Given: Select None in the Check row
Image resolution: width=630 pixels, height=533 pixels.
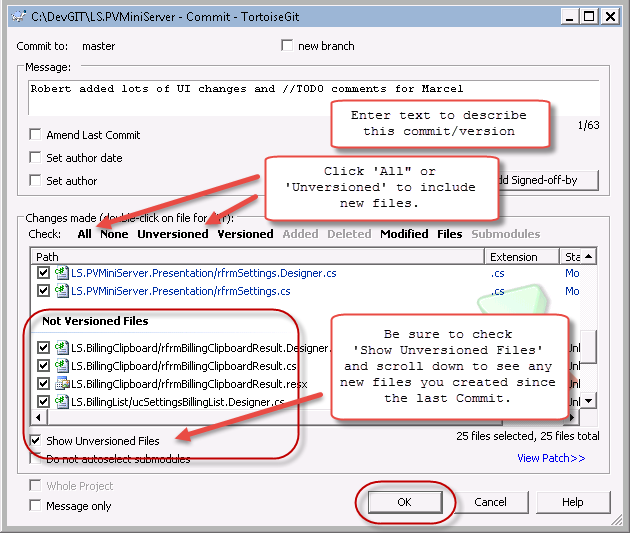Looking at the screenshot, I should (115, 234).
